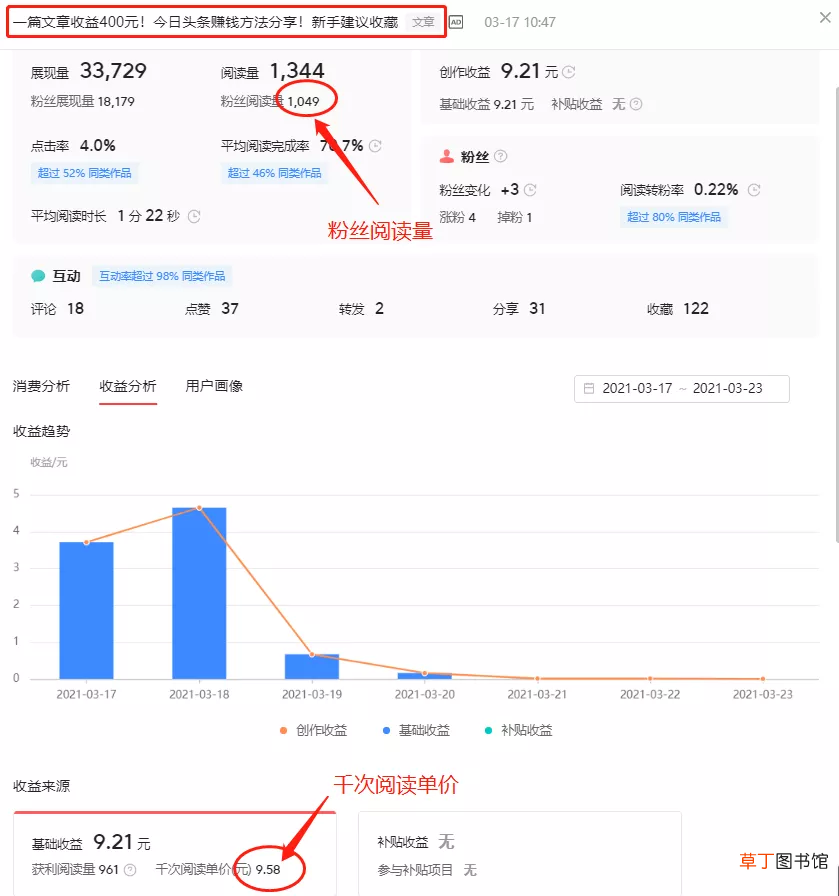Open help icon beside 获利阅读量 961

pos(130,870)
